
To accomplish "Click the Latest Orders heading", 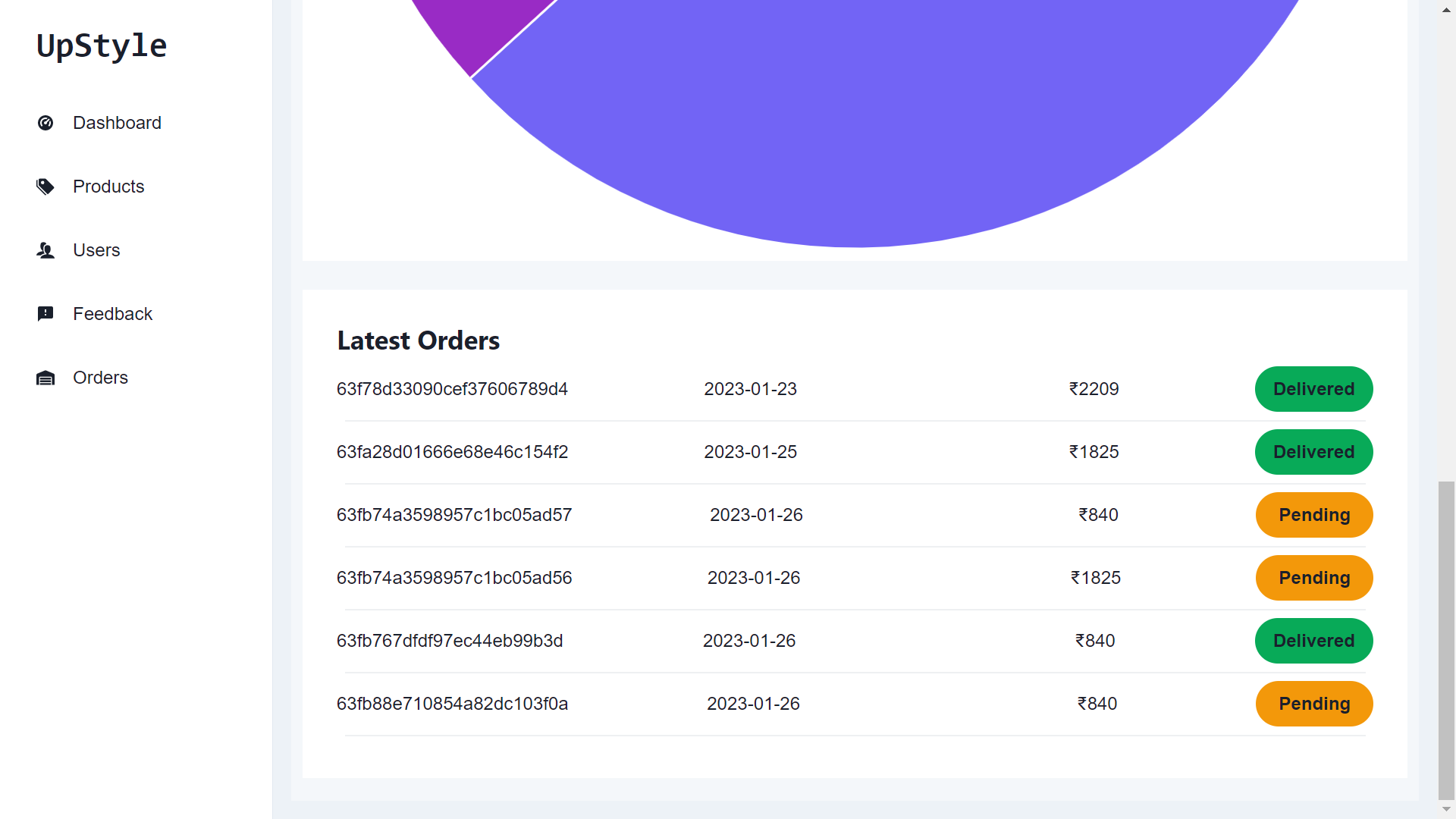I will pos(418,340).
